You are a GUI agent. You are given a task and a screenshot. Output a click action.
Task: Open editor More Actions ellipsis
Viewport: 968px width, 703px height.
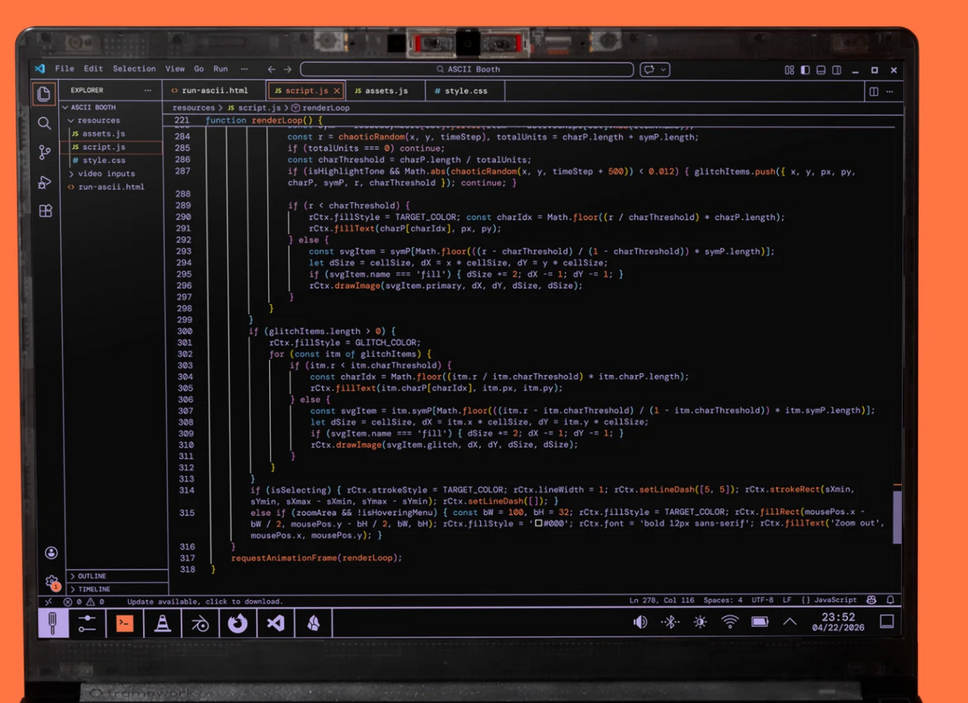[x=890, y=91]
